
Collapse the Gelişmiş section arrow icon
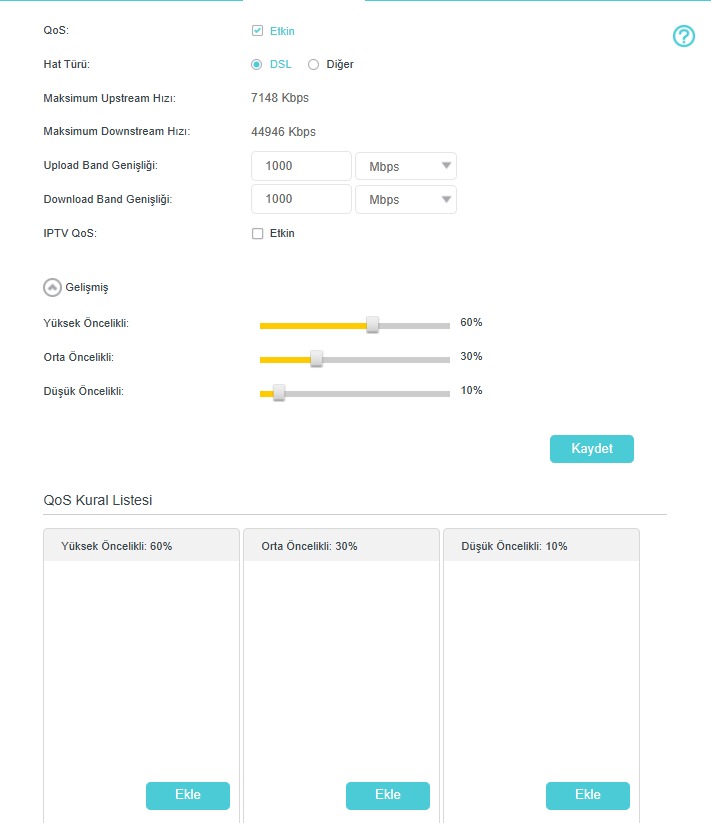[52, 287]
